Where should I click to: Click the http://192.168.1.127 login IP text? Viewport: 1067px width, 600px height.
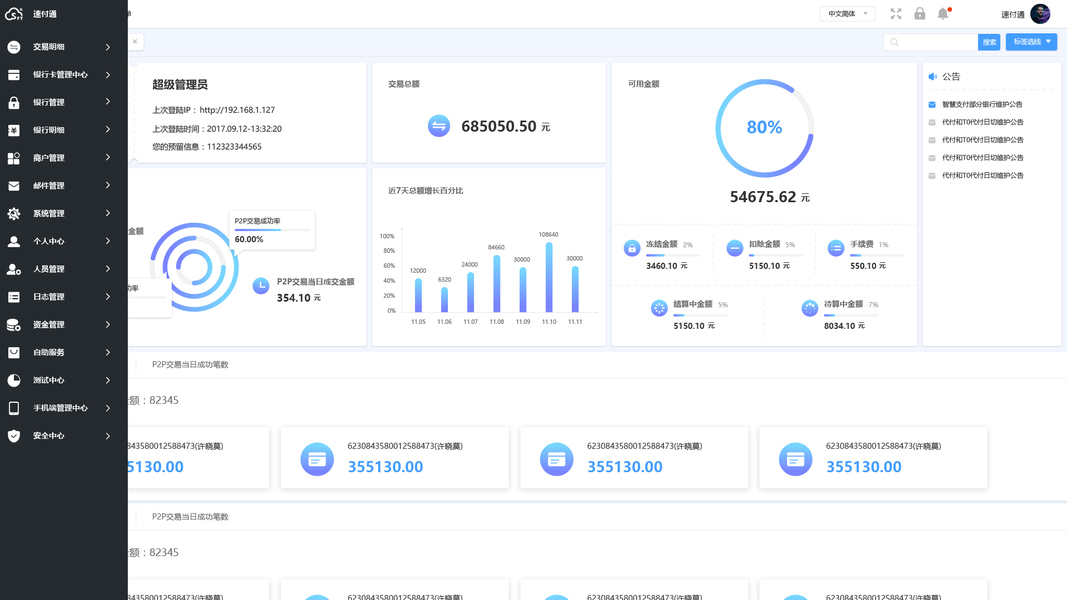pos(237,110)
